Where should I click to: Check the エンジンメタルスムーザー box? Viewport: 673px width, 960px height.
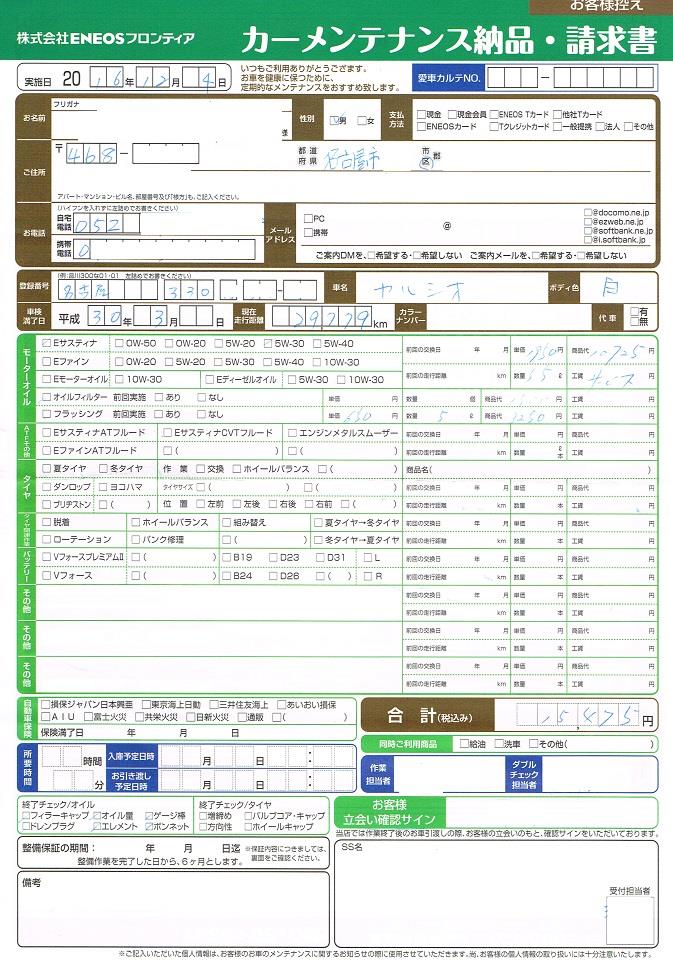coord(292,432)
